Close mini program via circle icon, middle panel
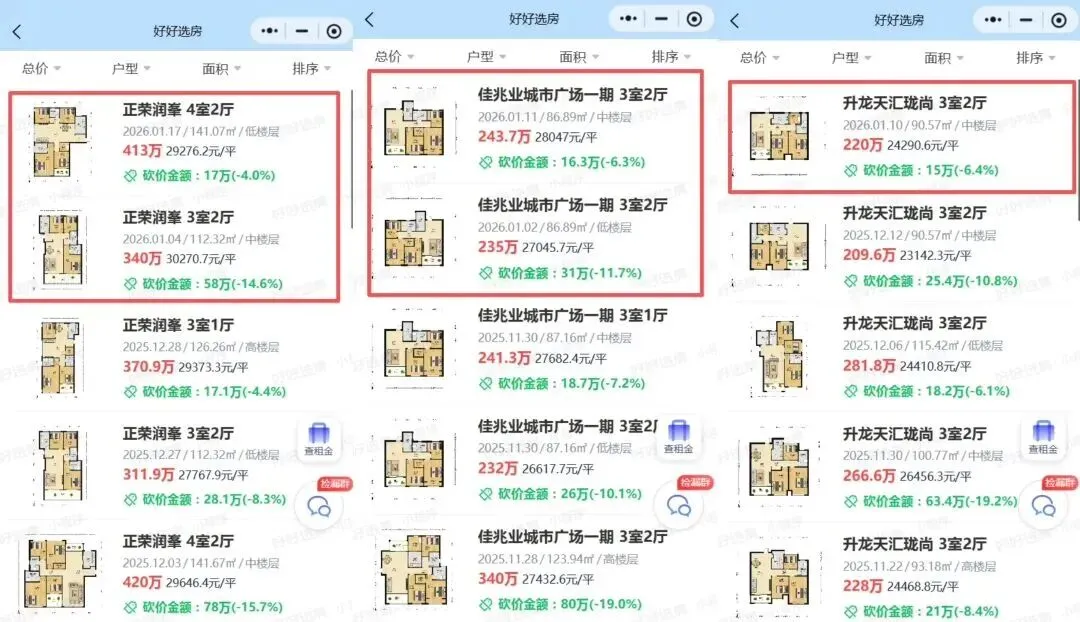 694,19
